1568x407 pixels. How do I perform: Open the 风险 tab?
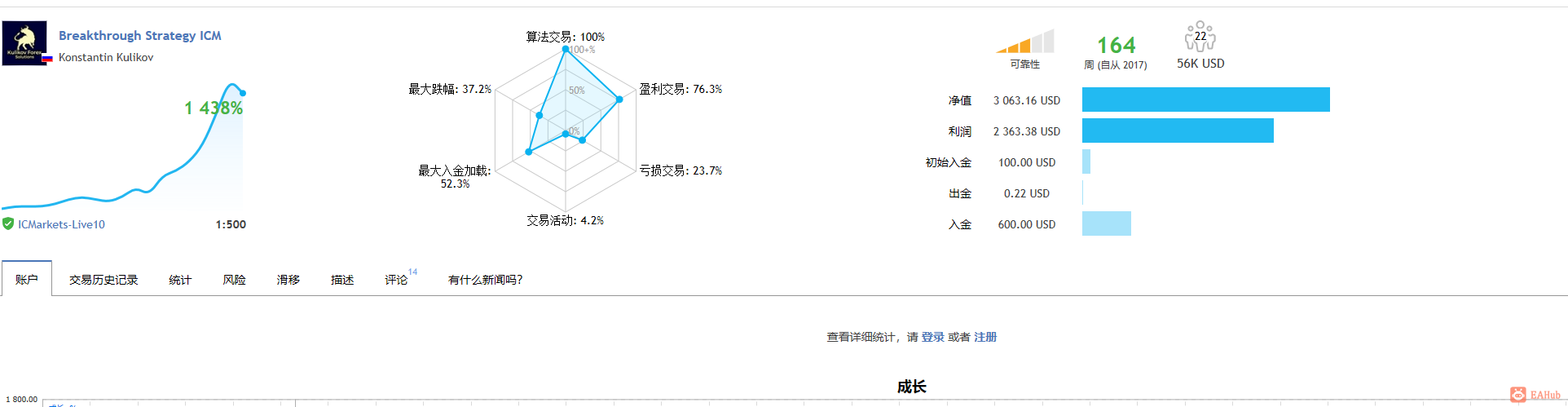coord(234,280)
